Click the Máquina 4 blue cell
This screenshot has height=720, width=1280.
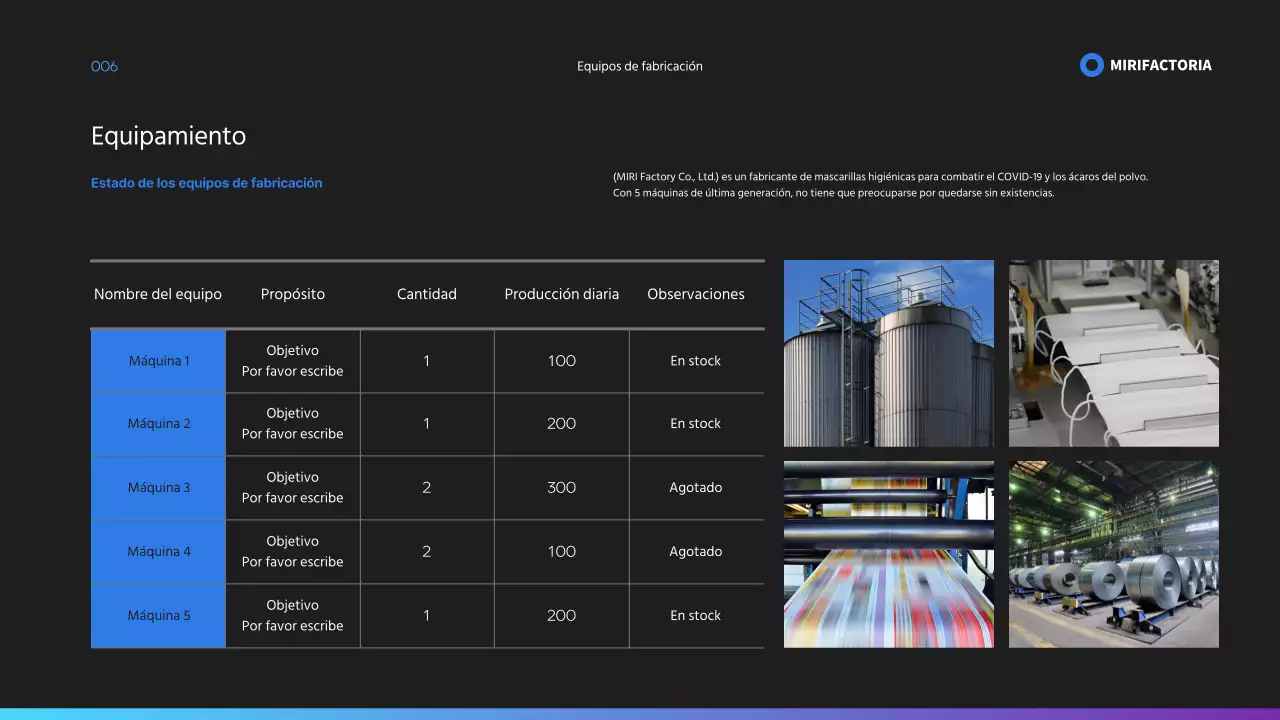pyautogui.click(x=158, y=551)
